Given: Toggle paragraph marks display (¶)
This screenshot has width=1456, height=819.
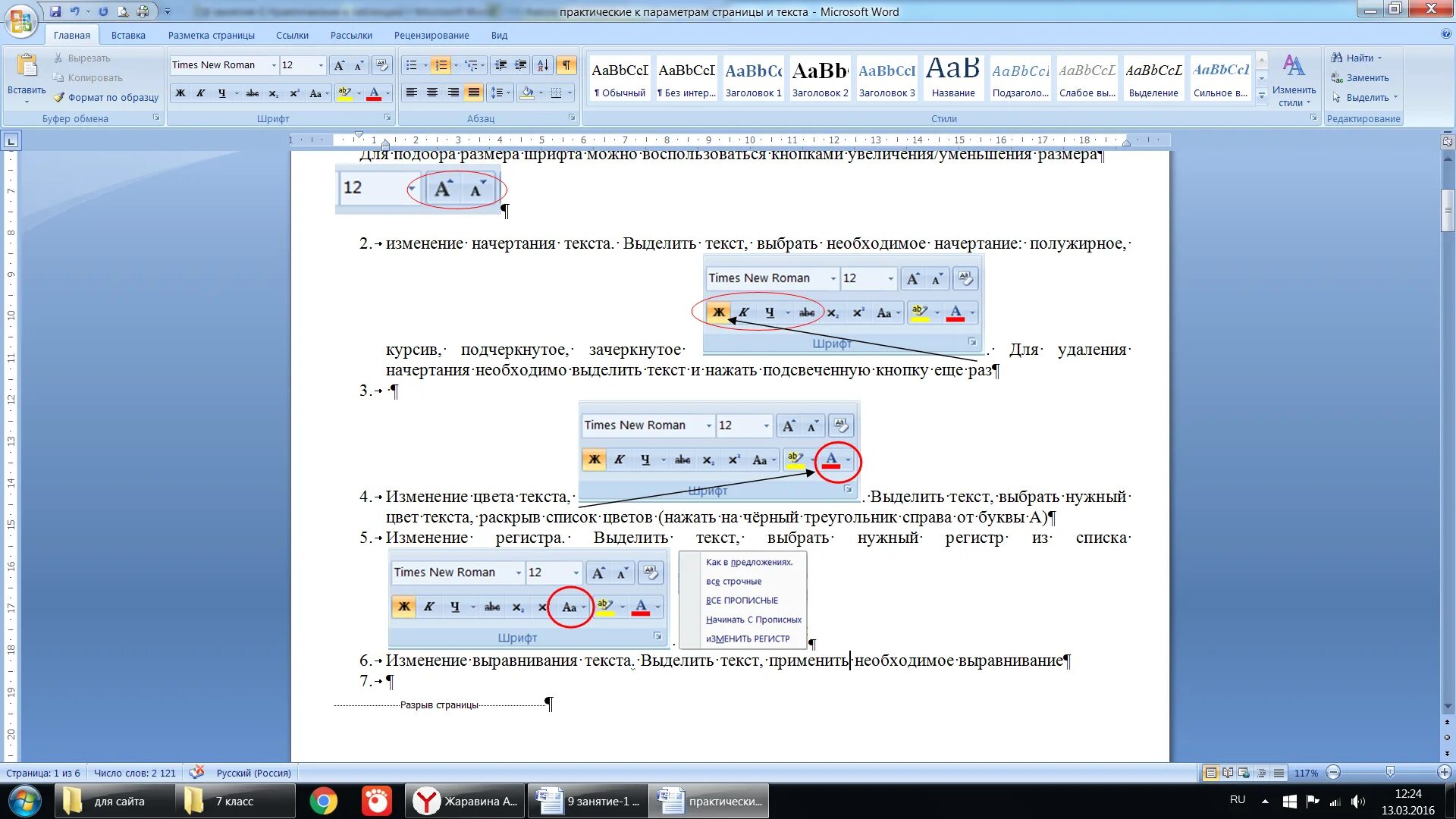Looking at the screenshot, I should tap(566, 65).
